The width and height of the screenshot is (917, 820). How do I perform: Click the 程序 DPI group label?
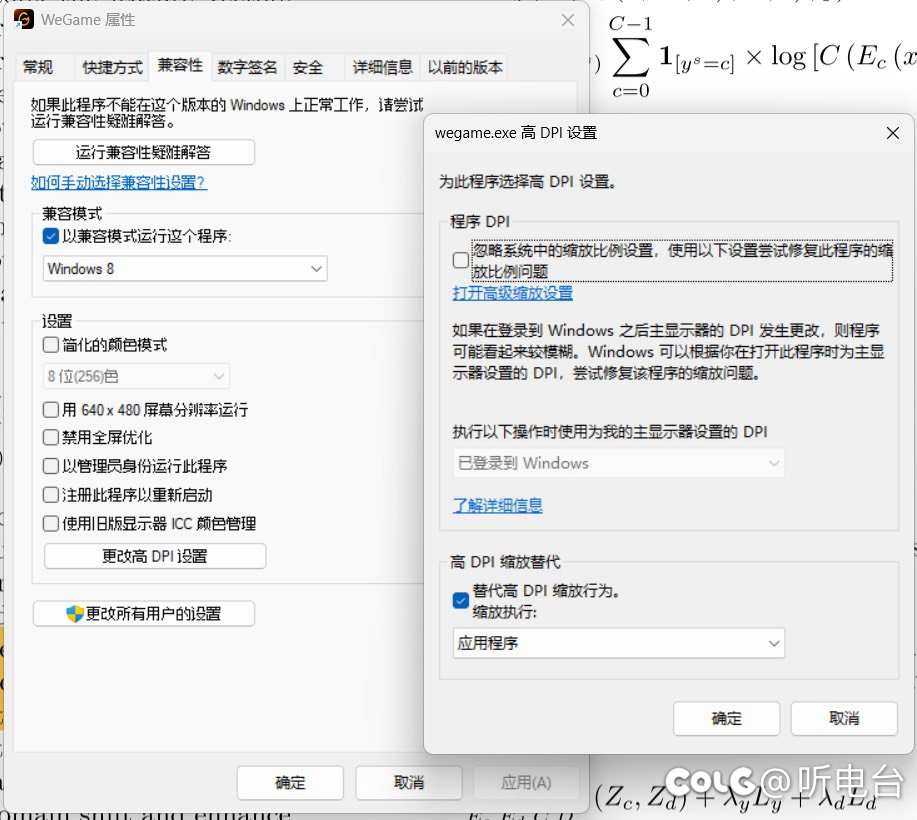pyautogui.click(x=480, y=222)
